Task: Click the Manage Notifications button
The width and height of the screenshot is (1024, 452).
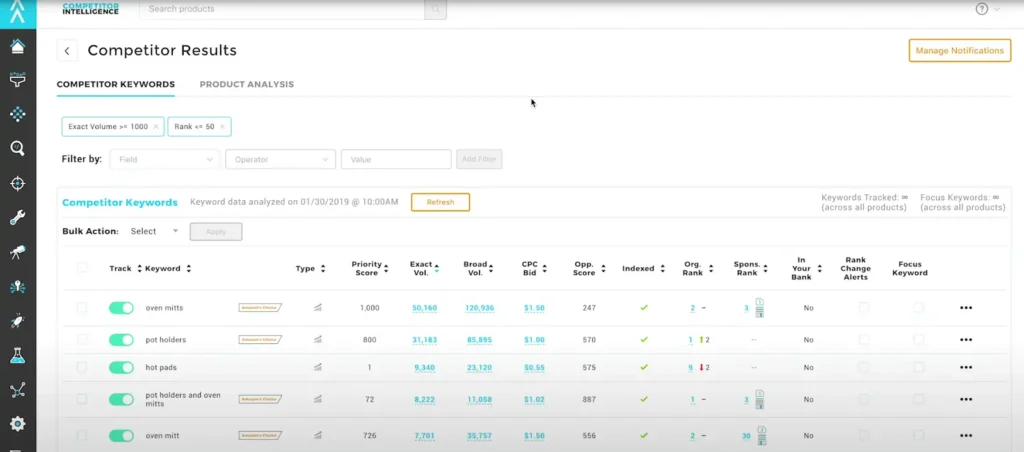Action: [x=959, y=51]
